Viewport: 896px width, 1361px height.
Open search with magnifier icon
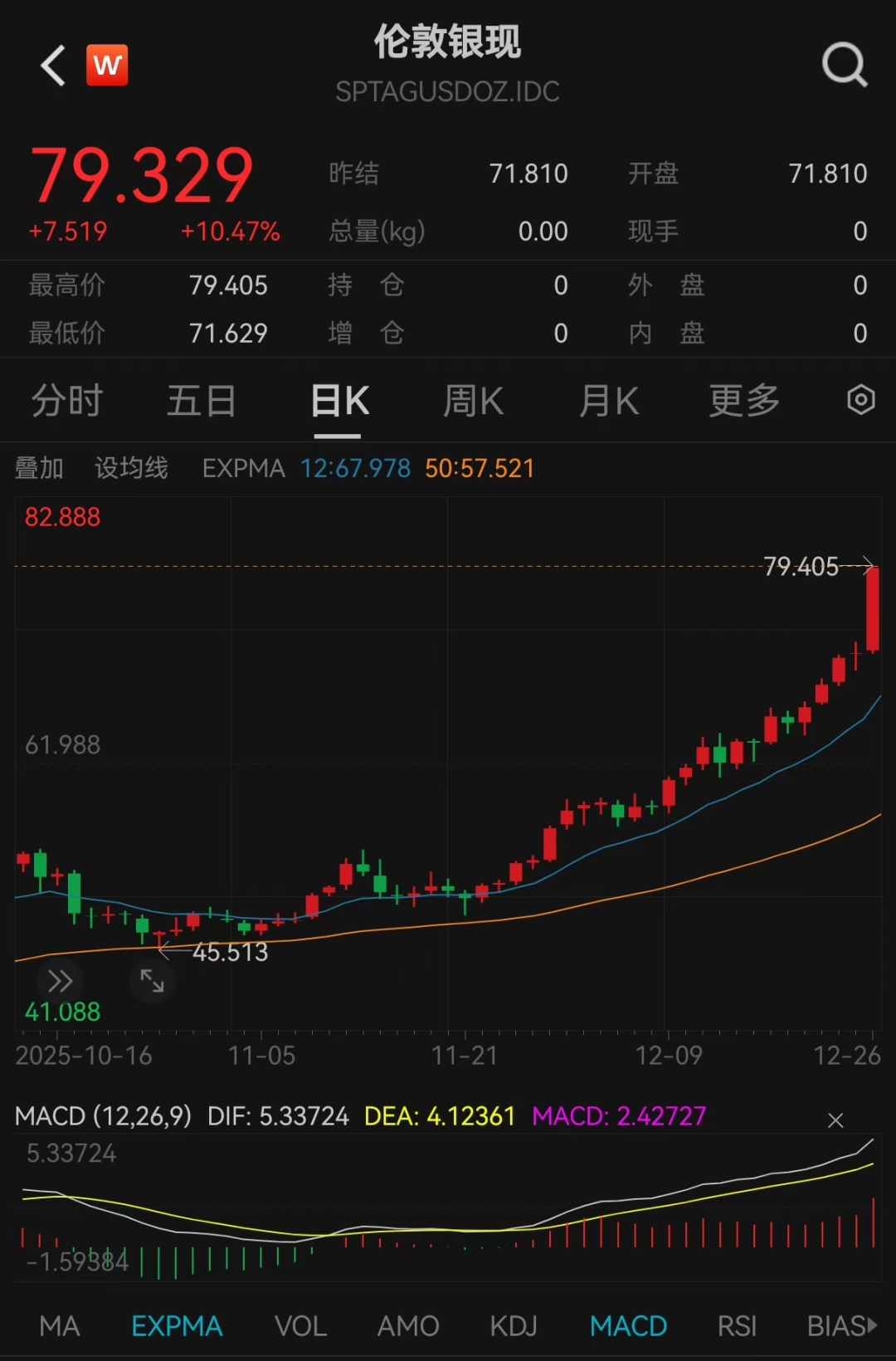[x=844, y=65]
